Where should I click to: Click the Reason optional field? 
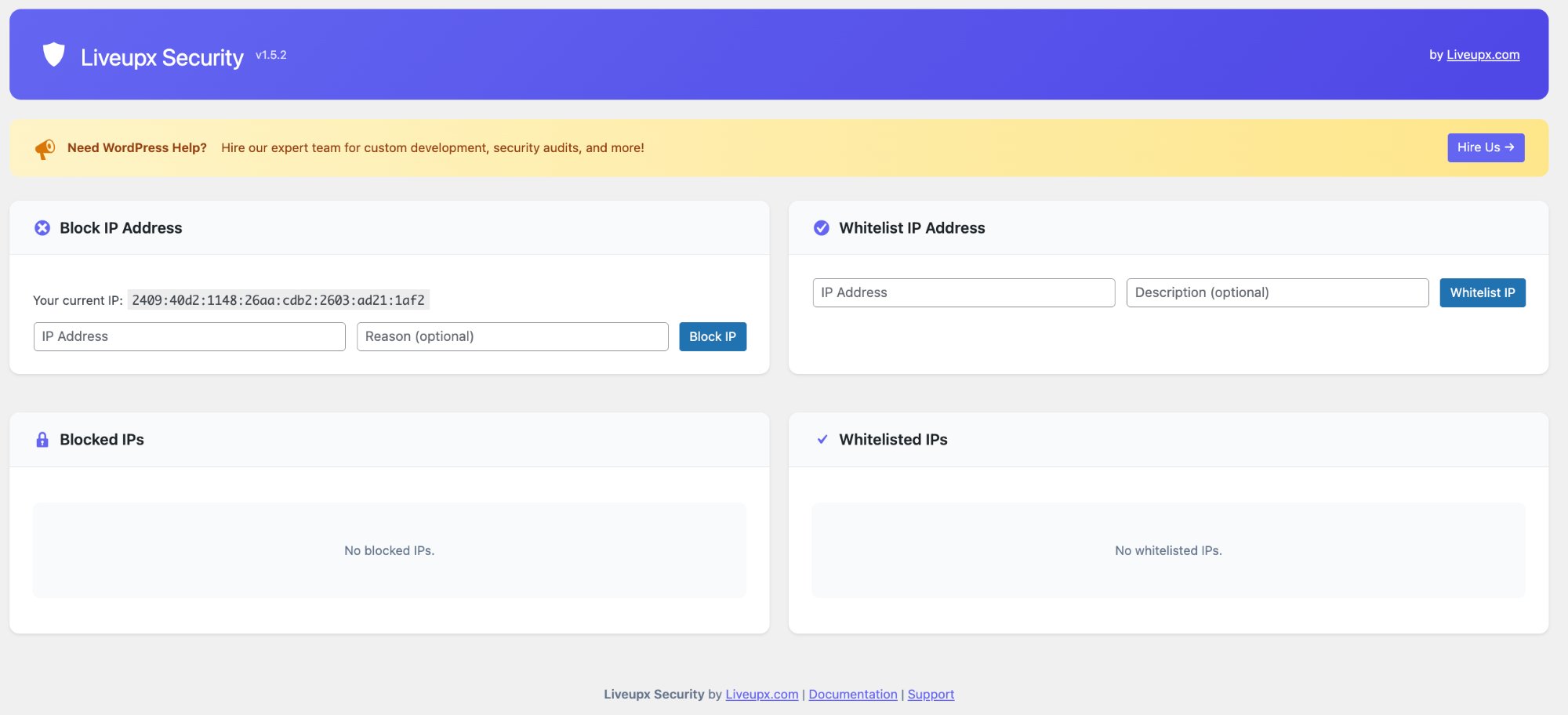tap(512, 336)
